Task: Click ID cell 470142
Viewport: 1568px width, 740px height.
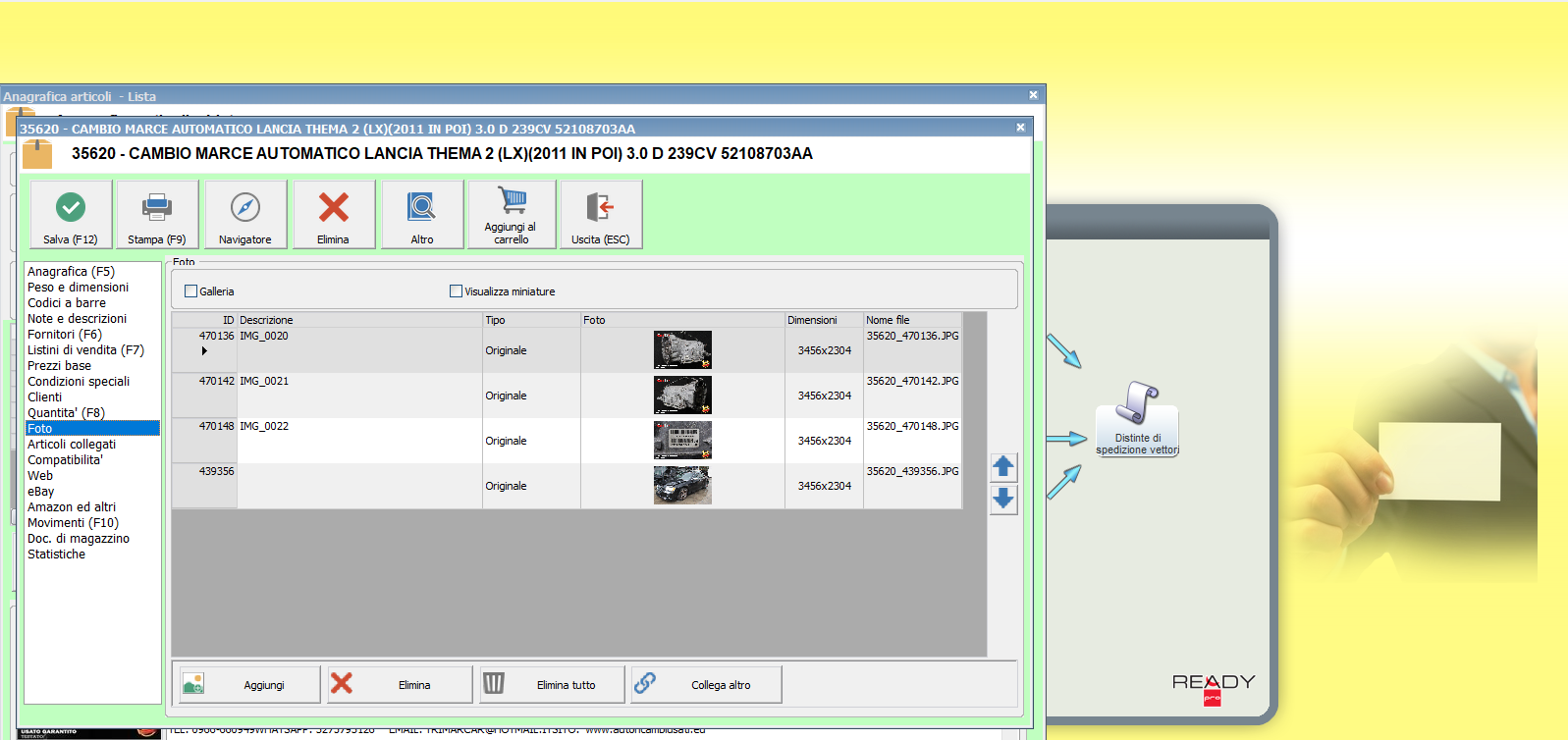Action: pos(205,396)
